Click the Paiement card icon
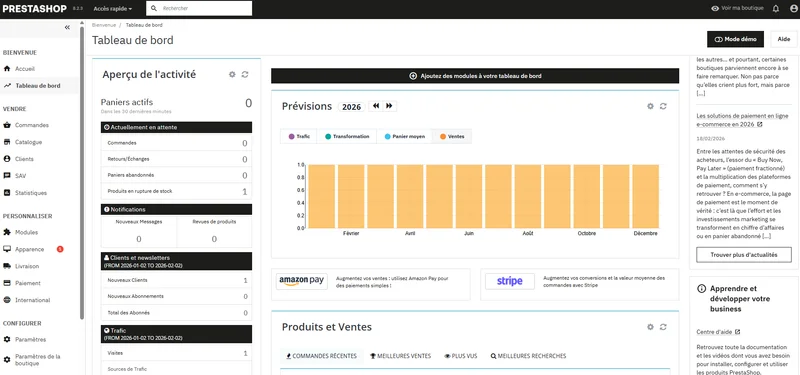Screen dimensions: 800x375 click(7, 283)
